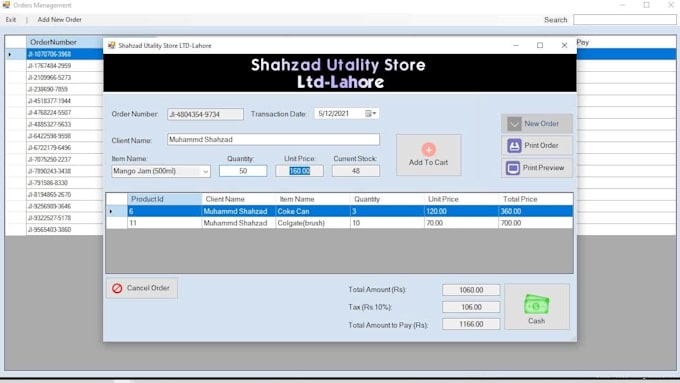Select order JI-7075250-2237 in the list
680x383 pixels.
tap(64, 160)
